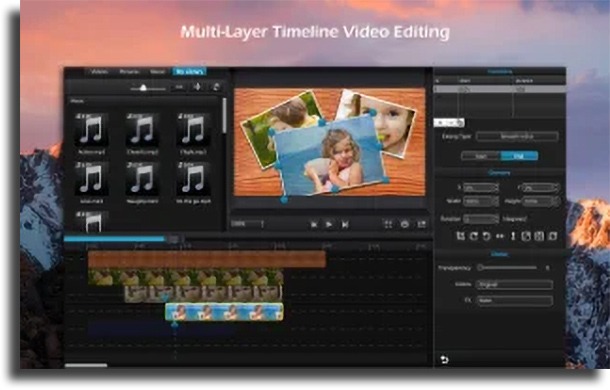
Task: Jump to previous frame in preview controls
Action: 314,225
